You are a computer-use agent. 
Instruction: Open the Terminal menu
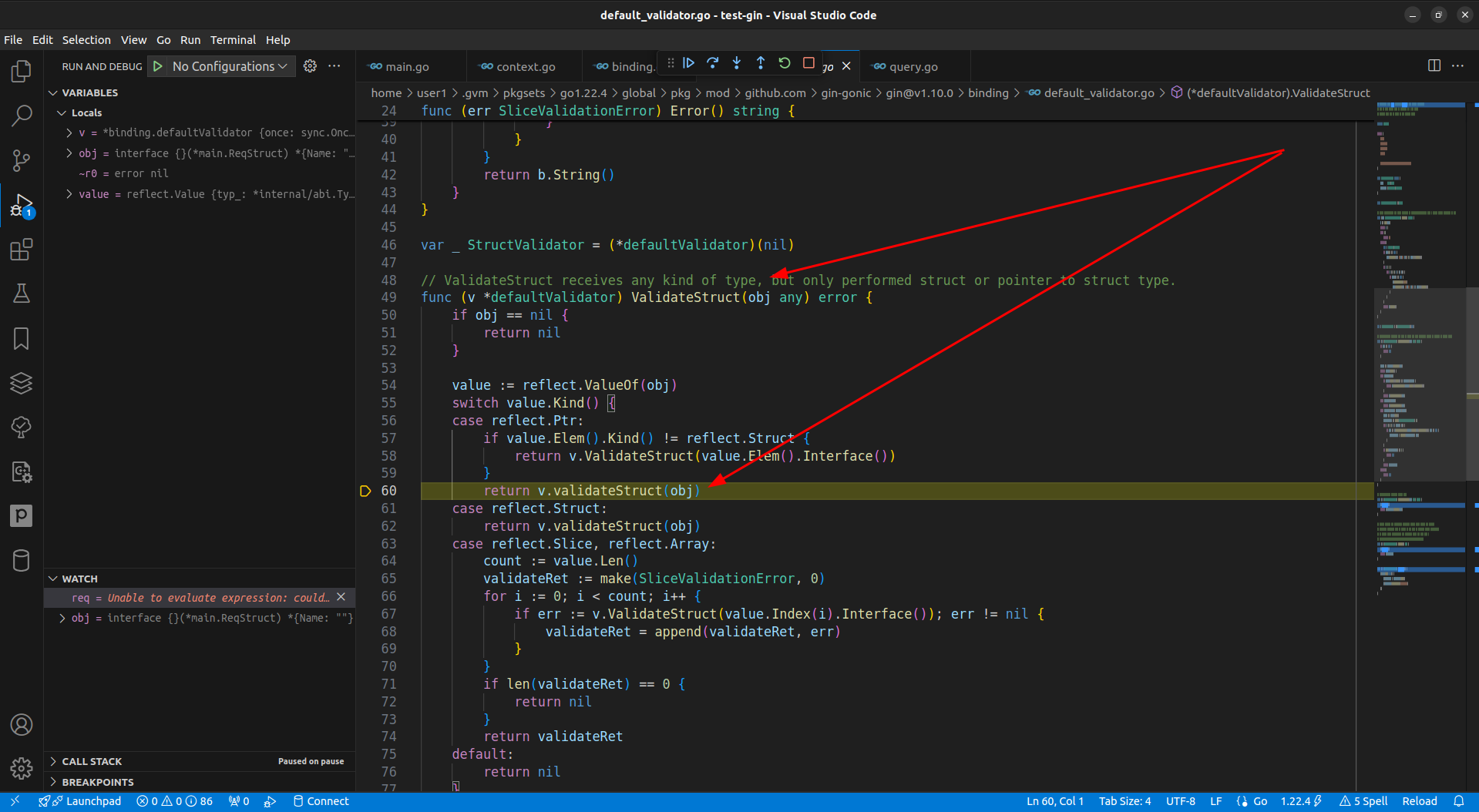[x=233, y=40]
